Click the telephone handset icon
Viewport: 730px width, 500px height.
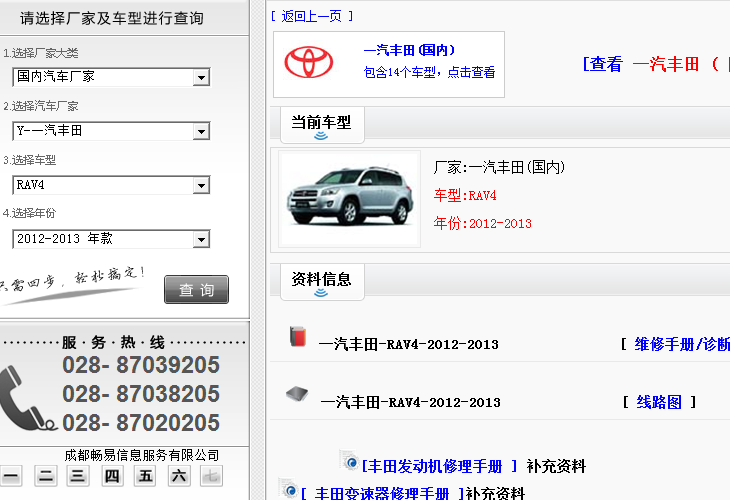coord(27,398)
